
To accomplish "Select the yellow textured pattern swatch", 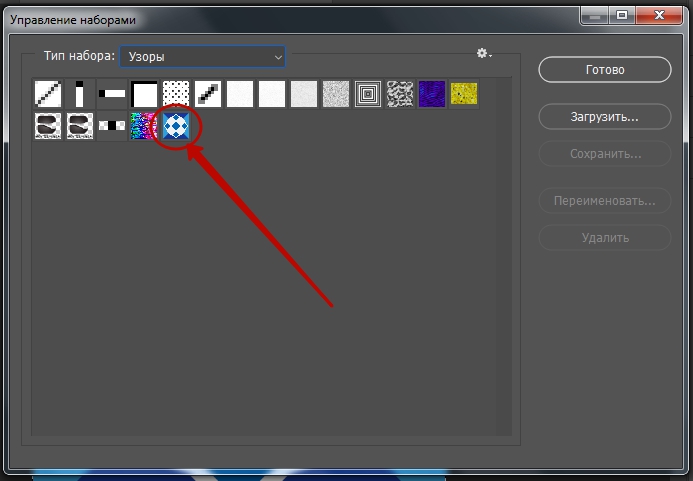I will click(x=464, y=94).
